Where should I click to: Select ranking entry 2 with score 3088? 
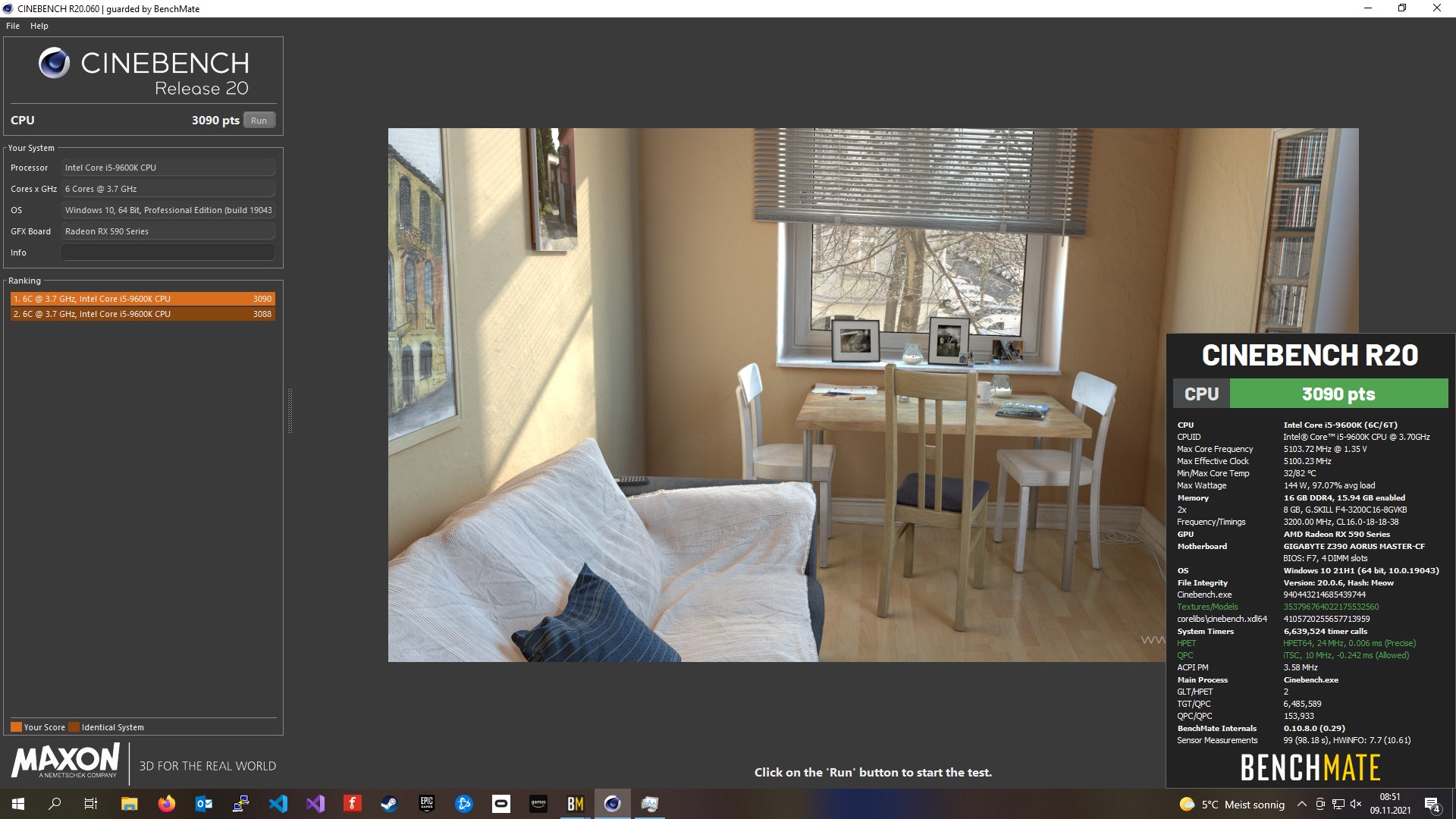(143, 314)
